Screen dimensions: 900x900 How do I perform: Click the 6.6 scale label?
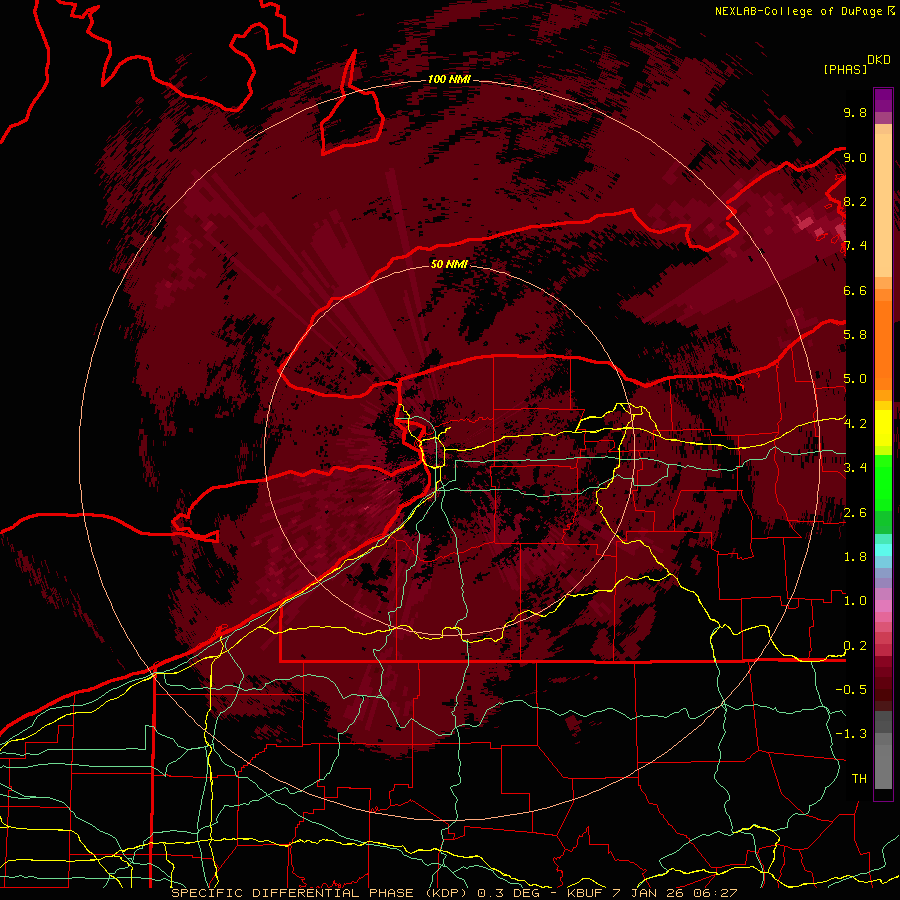(855, 290)
